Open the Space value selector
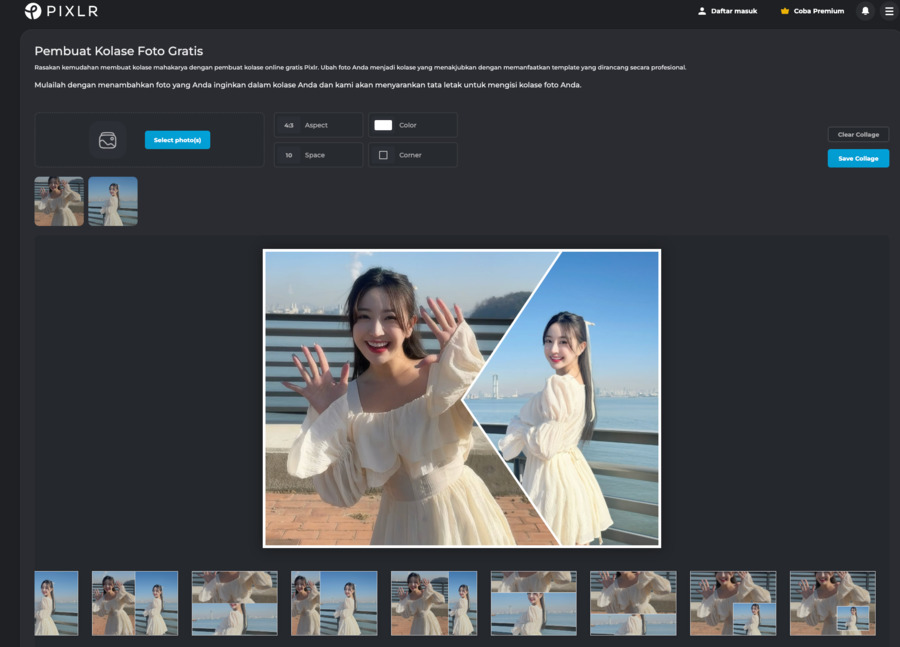Screen dimensions: 900x647 click(x=318, y=155)
